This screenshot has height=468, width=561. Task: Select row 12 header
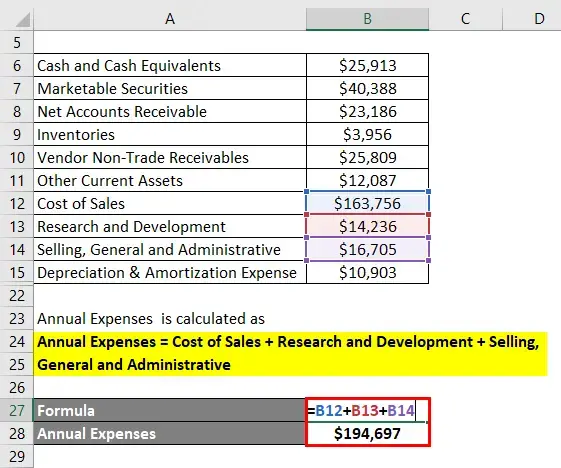[17, 204]
